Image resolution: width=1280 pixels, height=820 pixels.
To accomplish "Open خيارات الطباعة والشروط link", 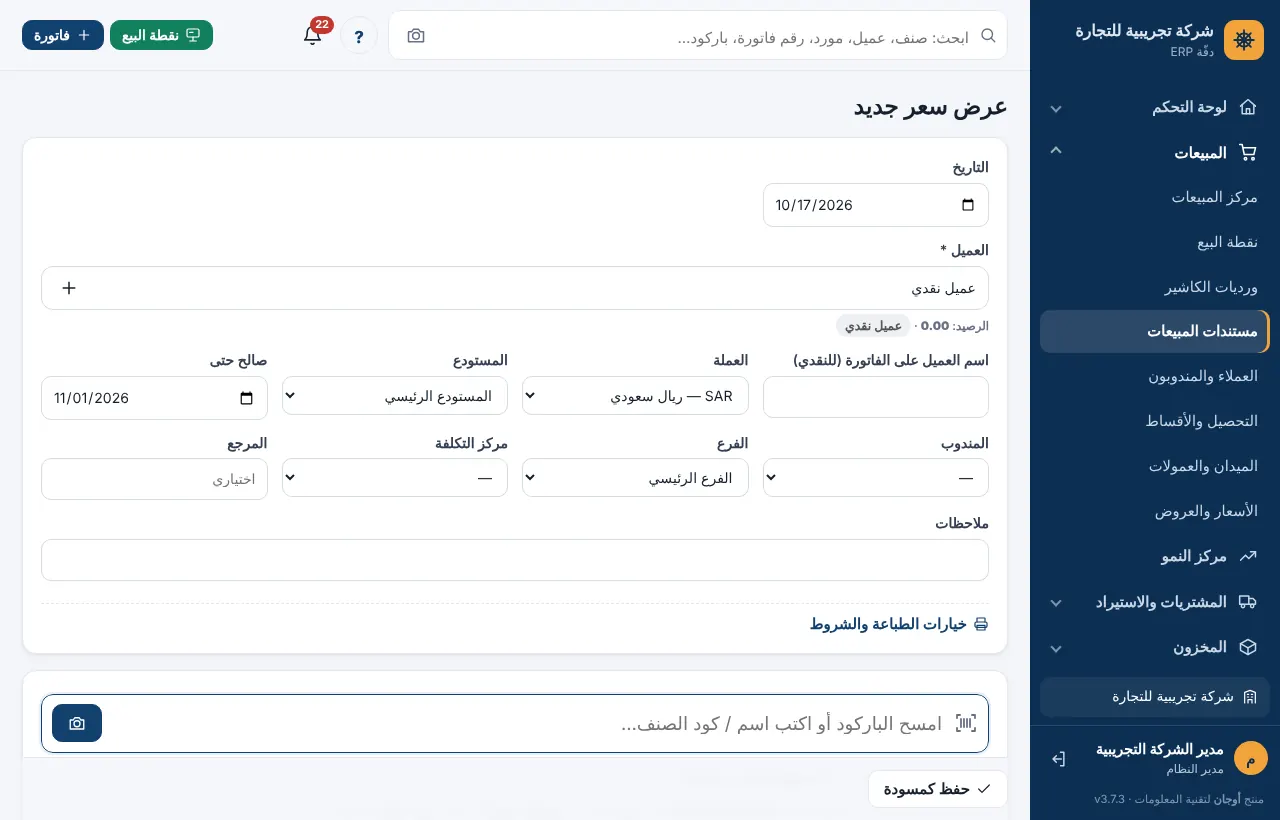I will pos(899,624).
